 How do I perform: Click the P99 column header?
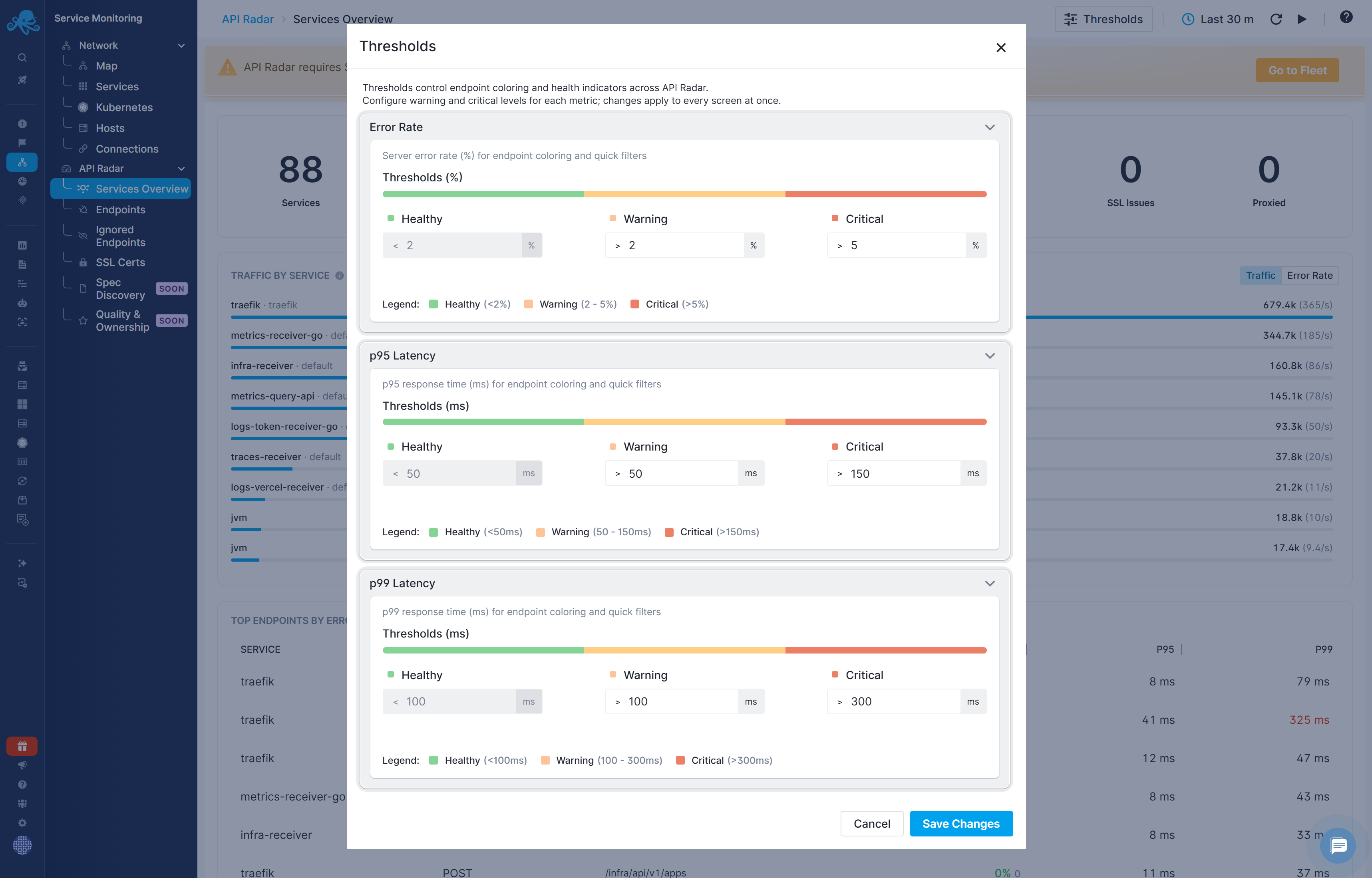1324,649
